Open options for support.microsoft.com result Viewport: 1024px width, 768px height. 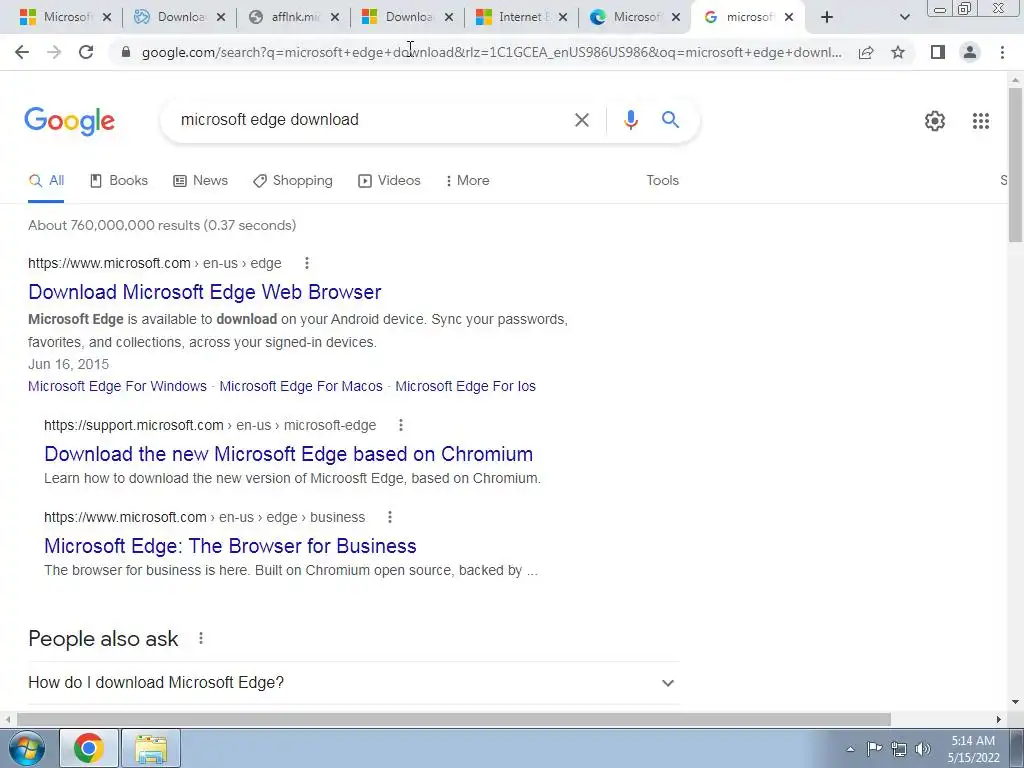[400, 425]
